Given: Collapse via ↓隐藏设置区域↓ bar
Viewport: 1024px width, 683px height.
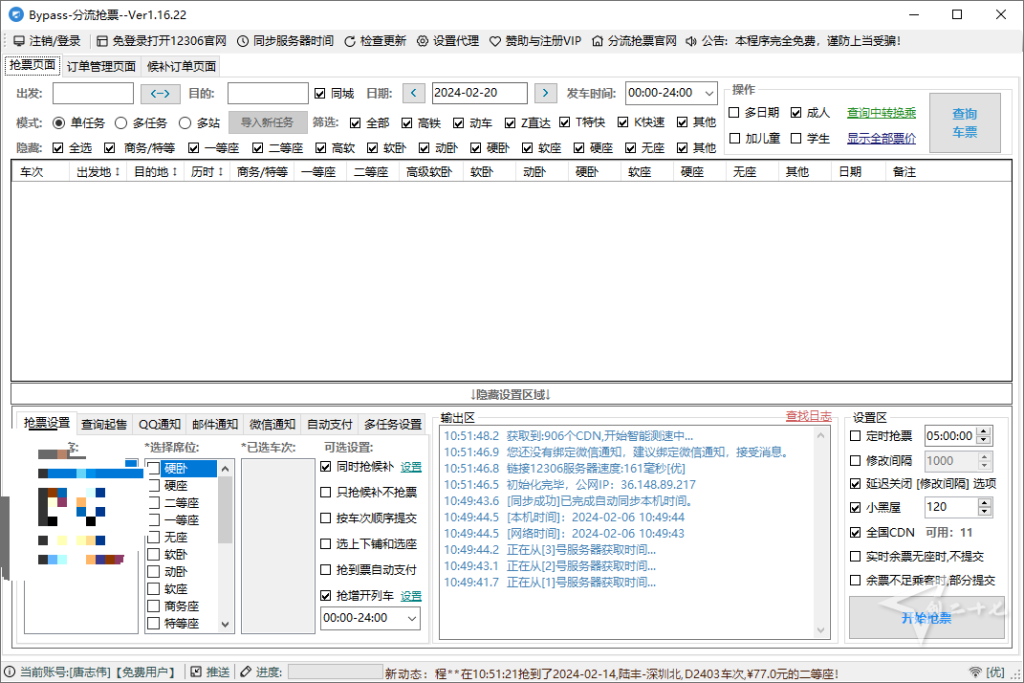Looking at the screenshot, I should [x=511, y=394].
